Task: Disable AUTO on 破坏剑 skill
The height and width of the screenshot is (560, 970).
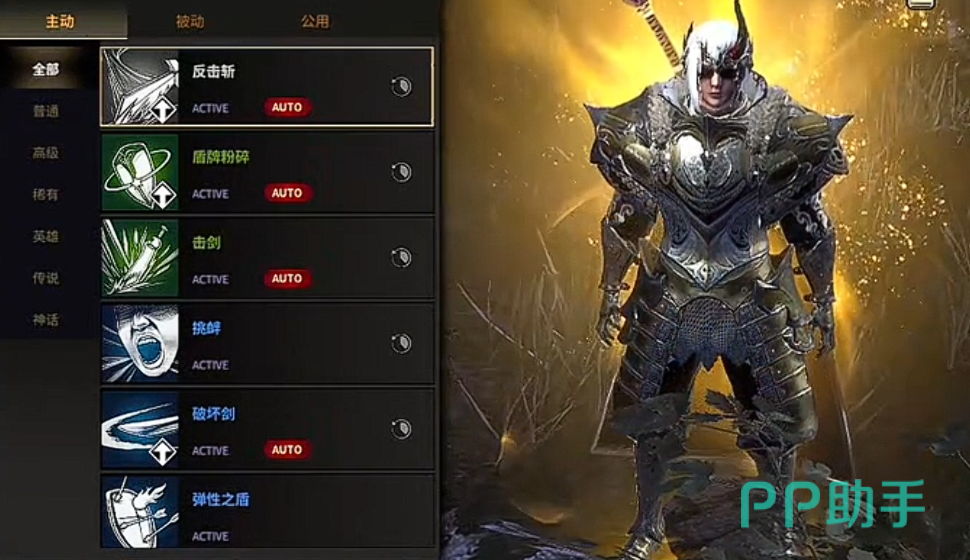Action: [287, 450]
